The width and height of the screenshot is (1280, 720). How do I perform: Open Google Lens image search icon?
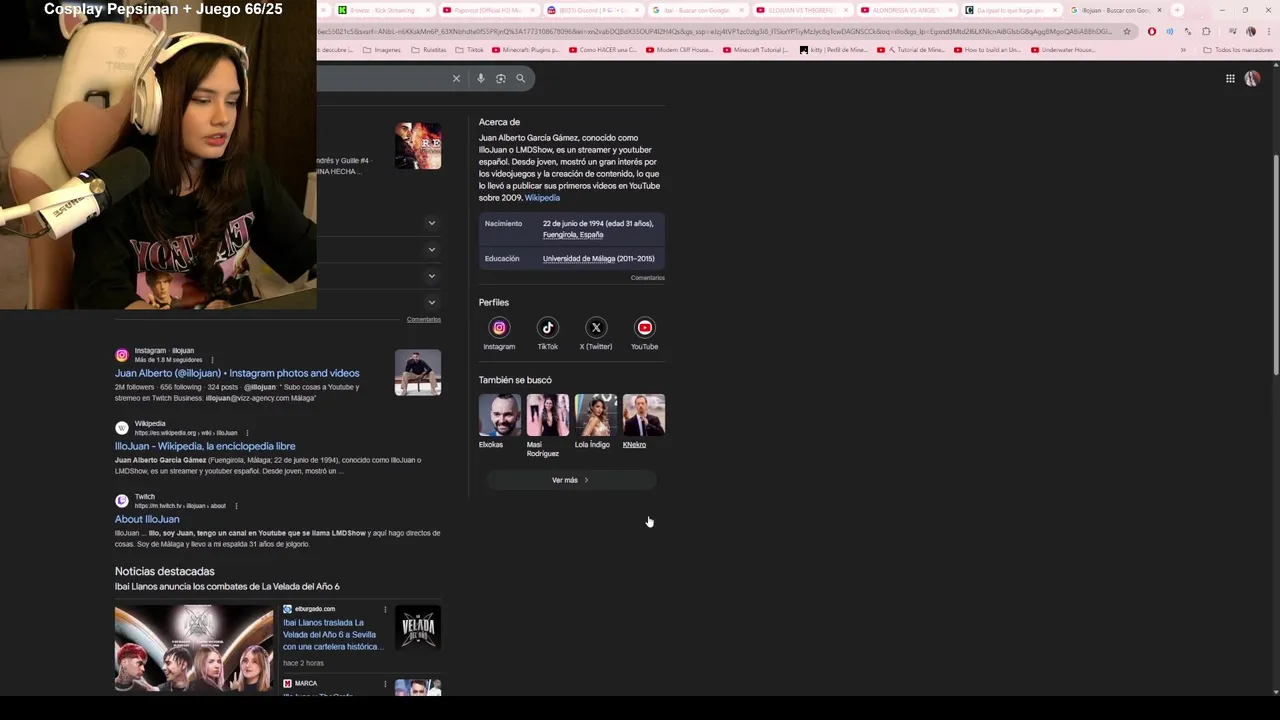click(501, 78)
